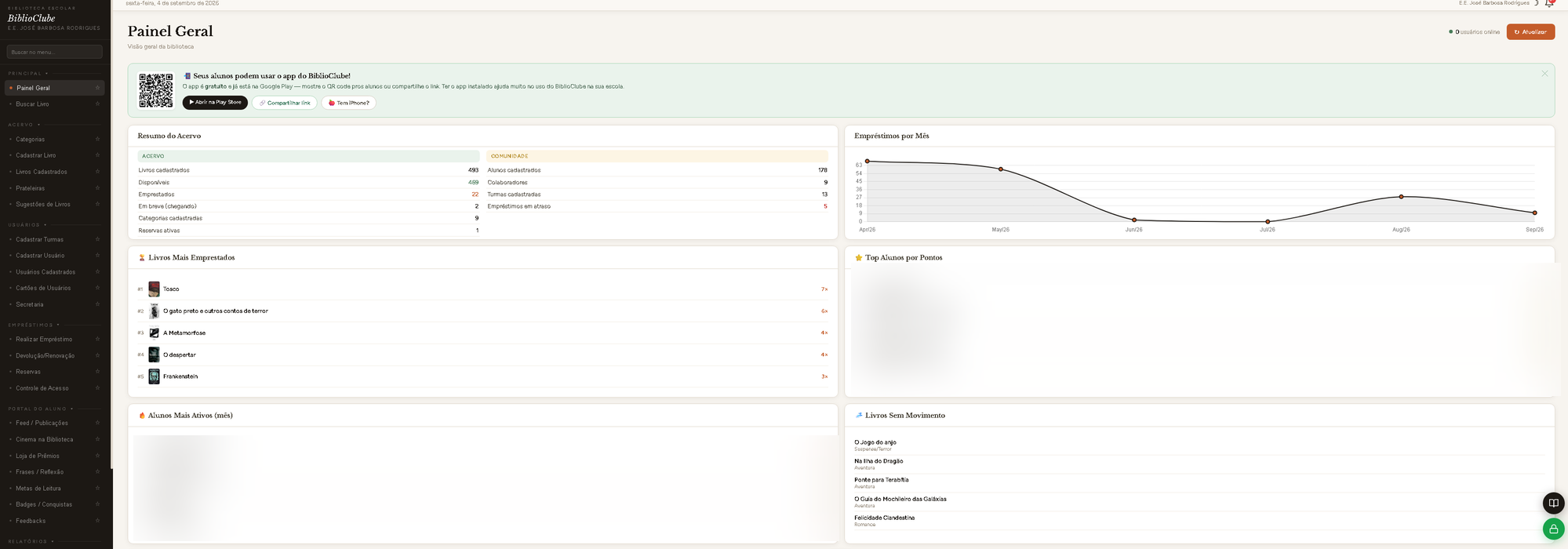
Task: Click the floating open-book button
Action: click(1553, 503)
